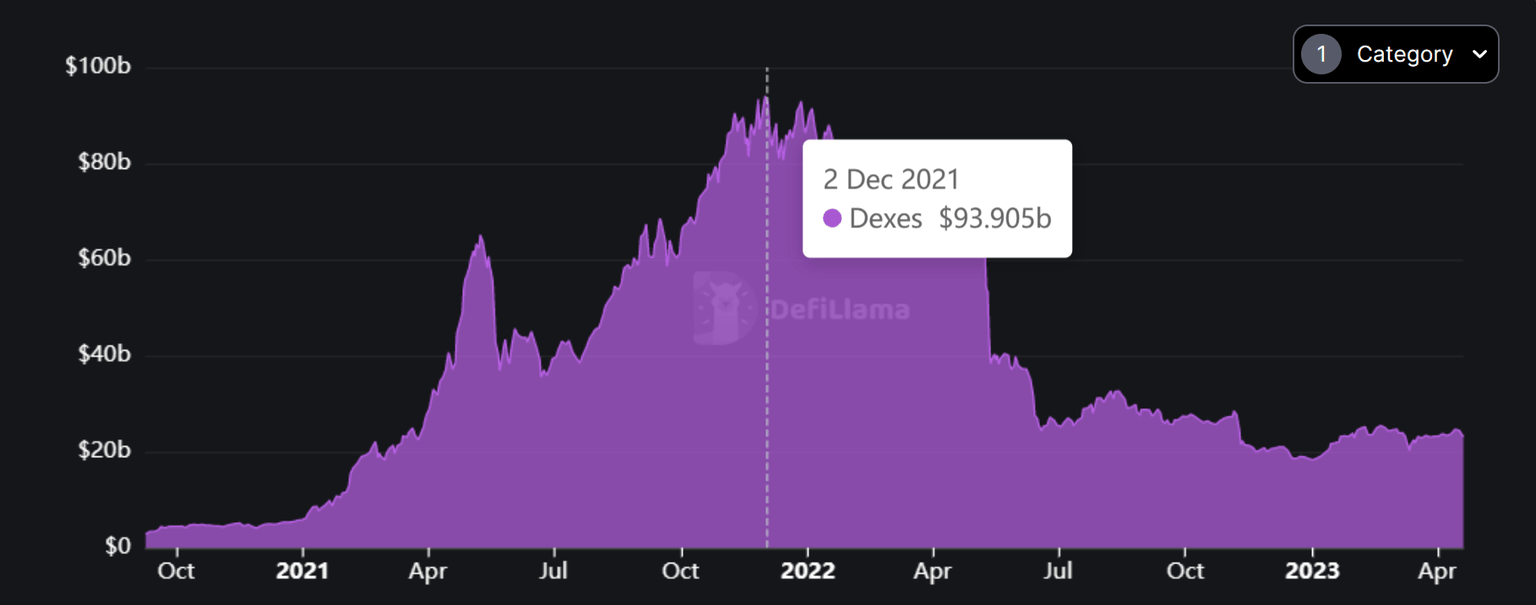Screen dimensions: 1536x605
Task: Click the $93.905b value in tooltip
Action: point(994,218)
